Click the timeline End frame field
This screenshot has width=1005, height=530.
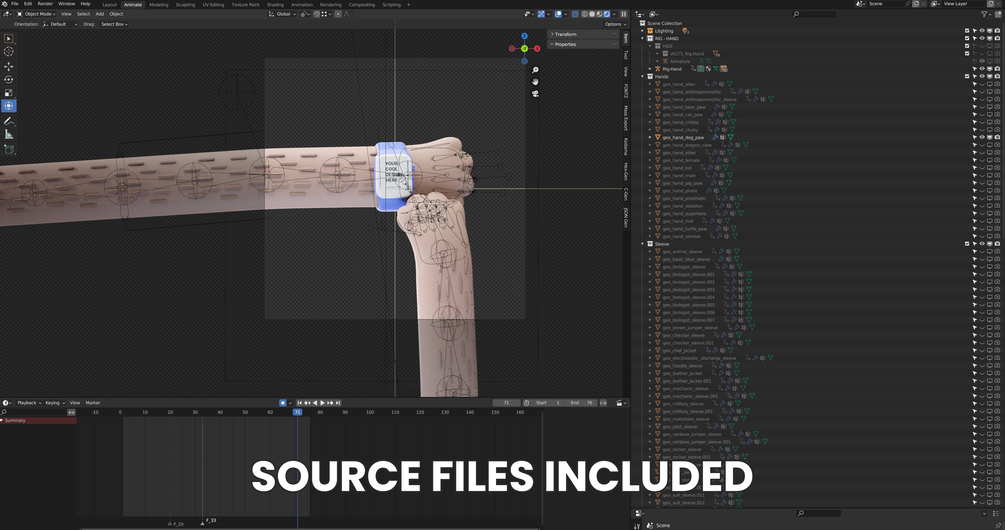[582, 403]
